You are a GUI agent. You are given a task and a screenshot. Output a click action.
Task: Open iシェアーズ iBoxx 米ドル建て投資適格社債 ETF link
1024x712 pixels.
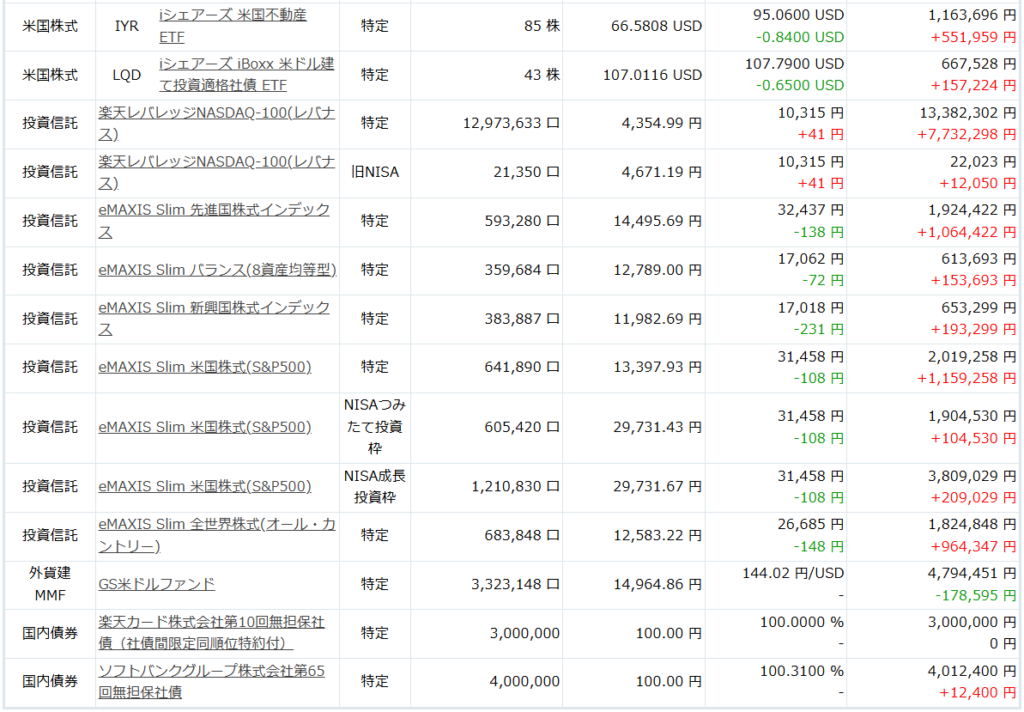[x=246, y=74]
